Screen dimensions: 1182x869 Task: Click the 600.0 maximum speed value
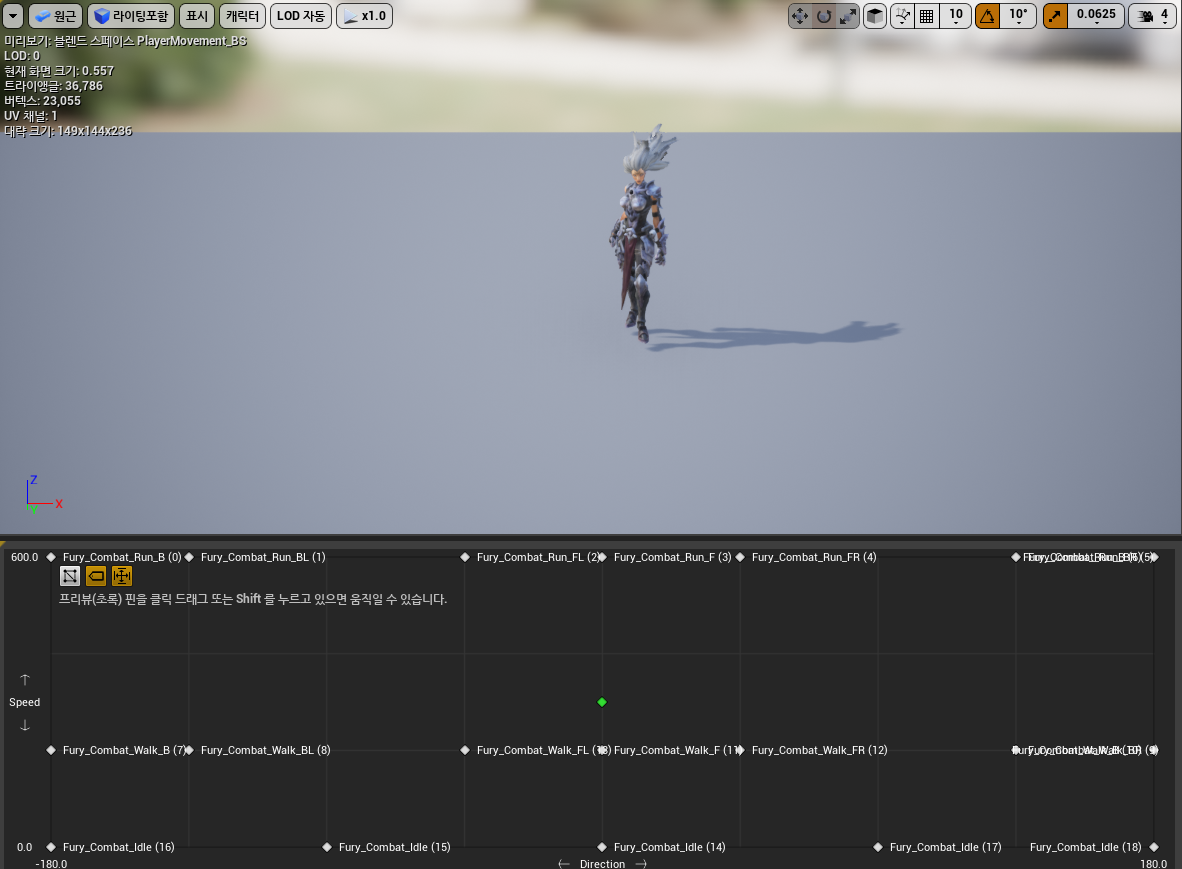[24, 557]
